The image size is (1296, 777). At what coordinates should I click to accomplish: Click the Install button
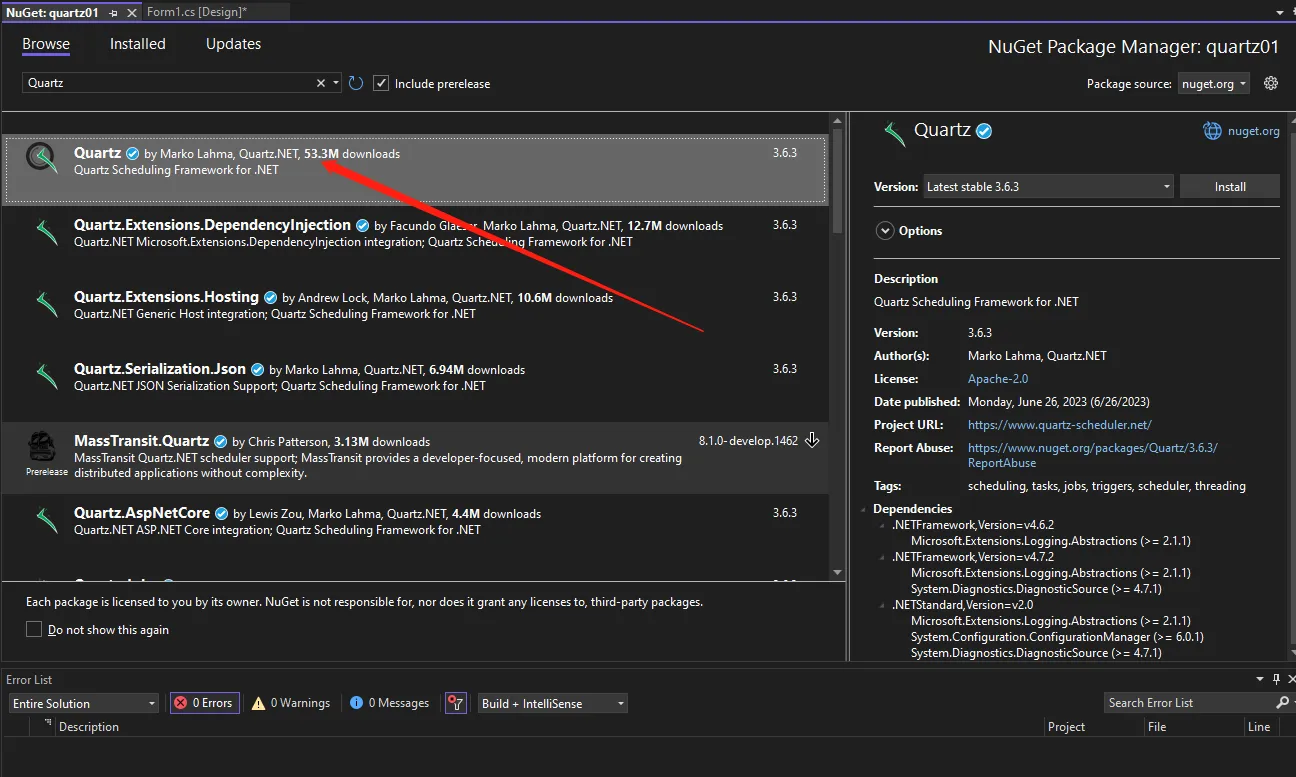(x=1230, y=186)
